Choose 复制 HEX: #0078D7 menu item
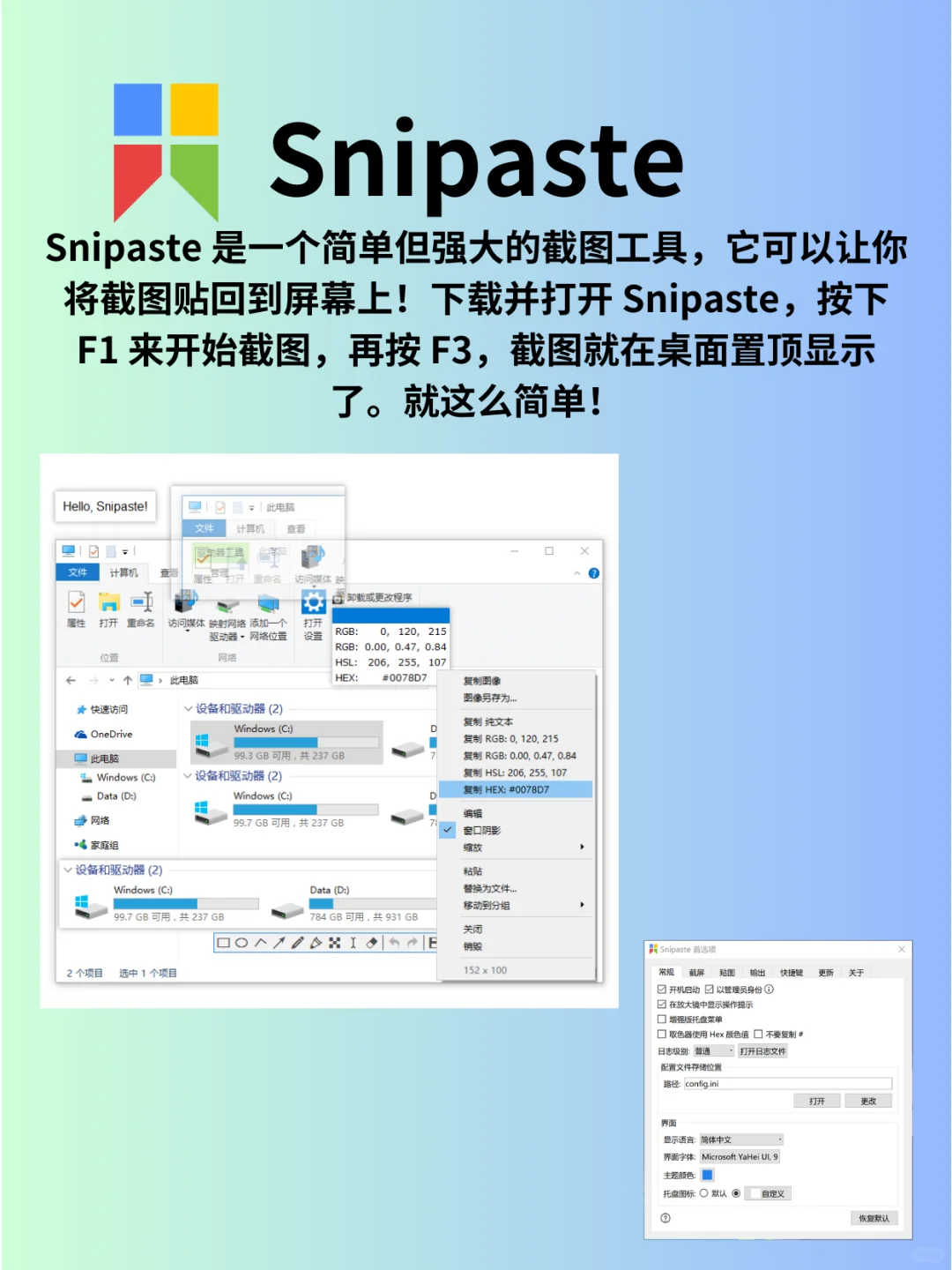This screenshot has height=1270, width=952. tap(517, 789)
